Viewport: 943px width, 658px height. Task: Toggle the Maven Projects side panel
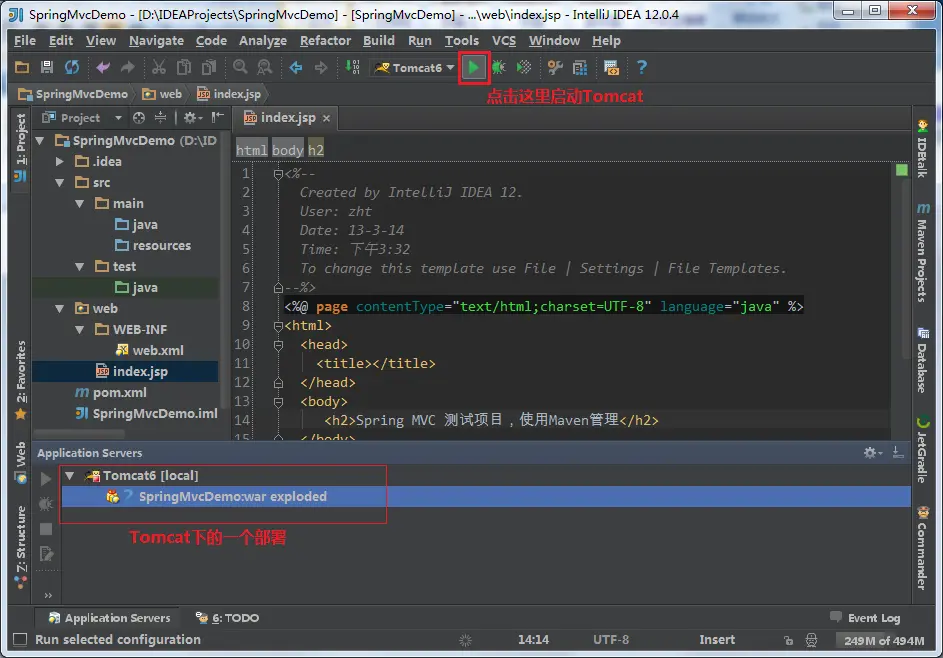[x=923, y=253]
